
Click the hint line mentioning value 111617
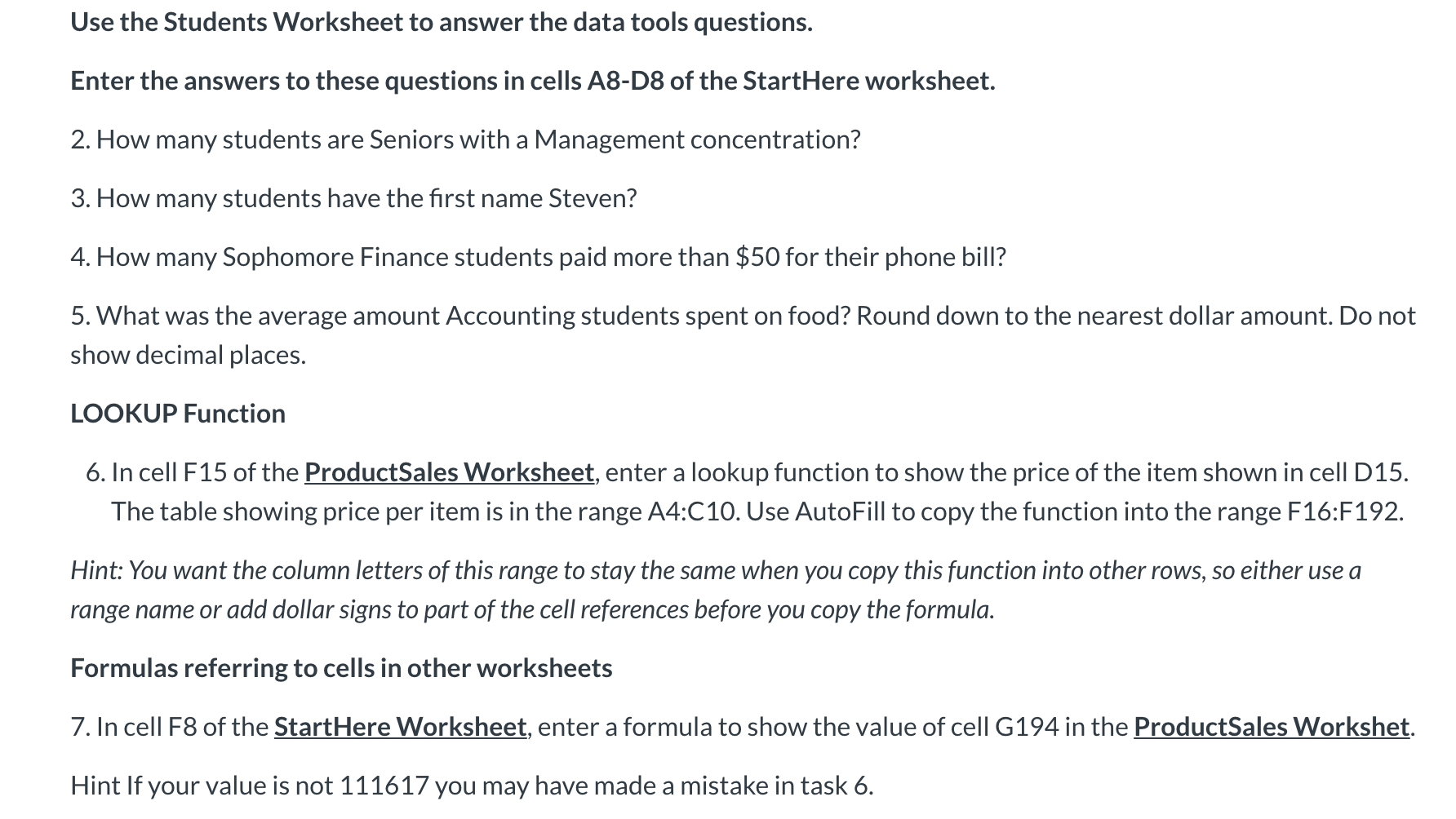click(472, 786)
